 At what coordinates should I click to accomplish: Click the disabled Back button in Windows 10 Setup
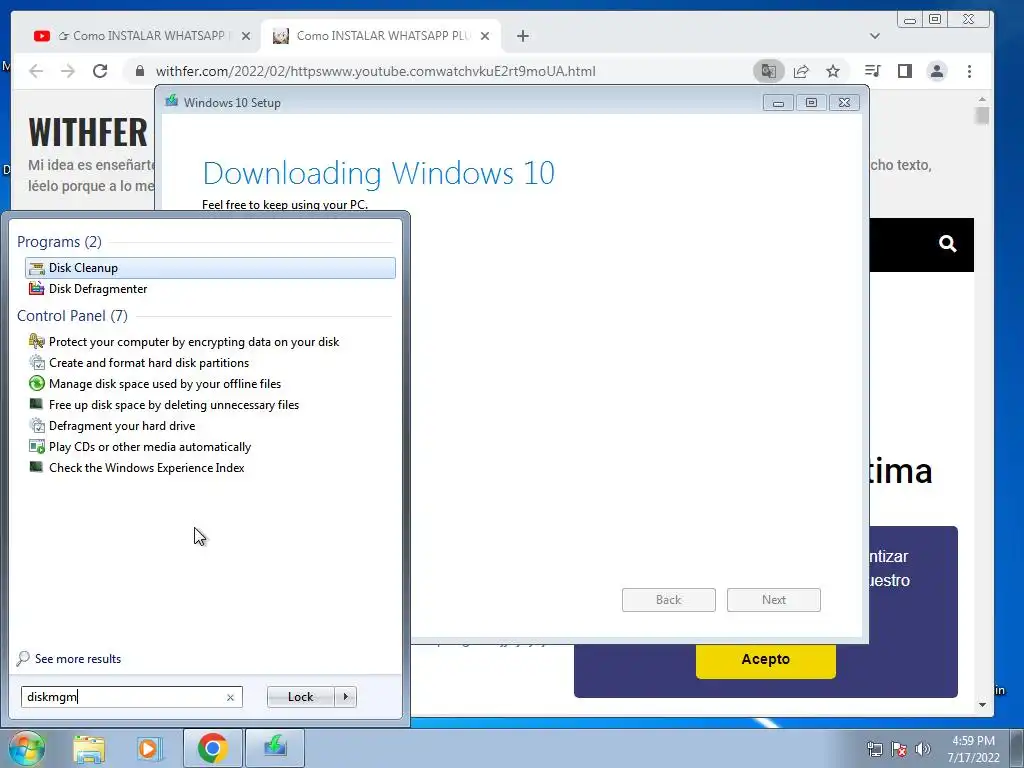[669, 600]
